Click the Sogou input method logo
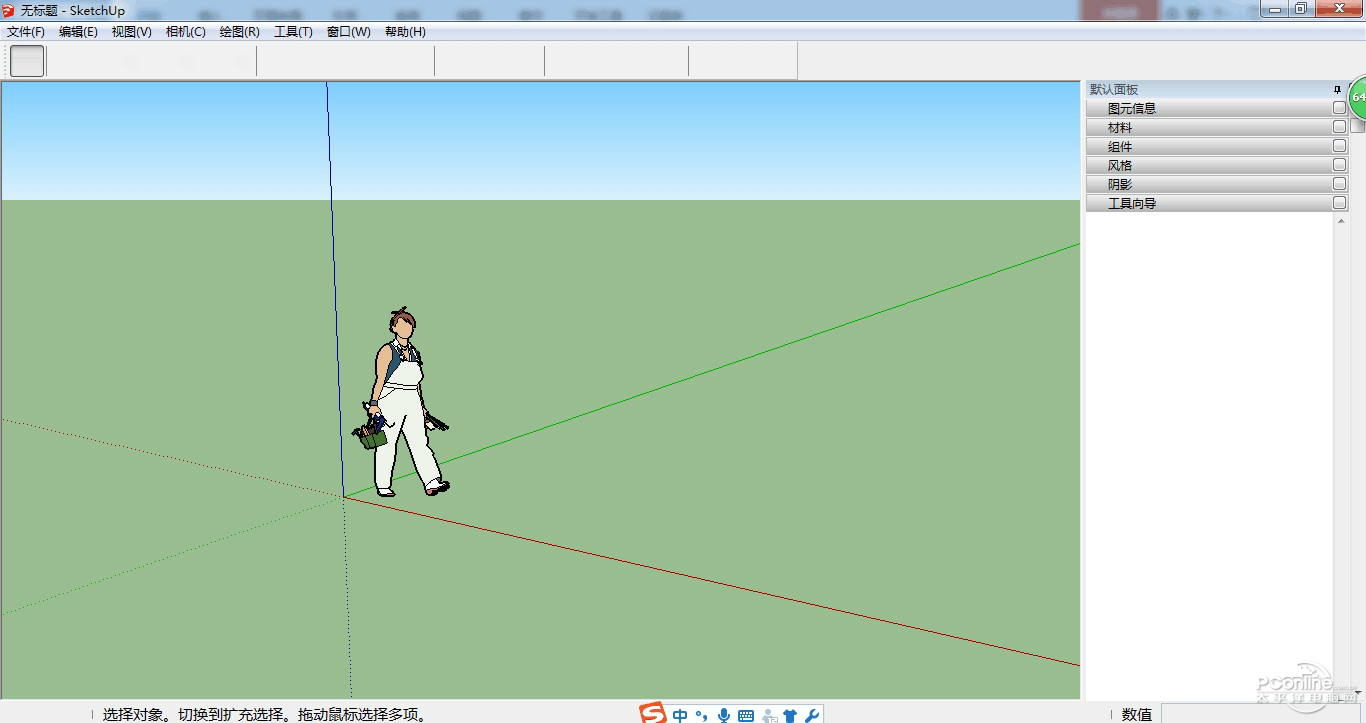Image resolution: width=1366 pixels, height=723 pixels. coord(653,714)
